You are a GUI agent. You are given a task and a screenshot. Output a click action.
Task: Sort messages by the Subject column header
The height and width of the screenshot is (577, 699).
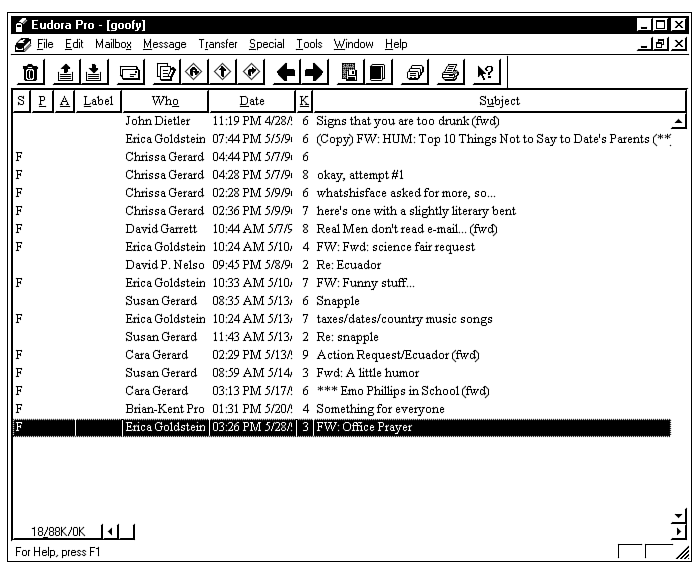(499, 101)
